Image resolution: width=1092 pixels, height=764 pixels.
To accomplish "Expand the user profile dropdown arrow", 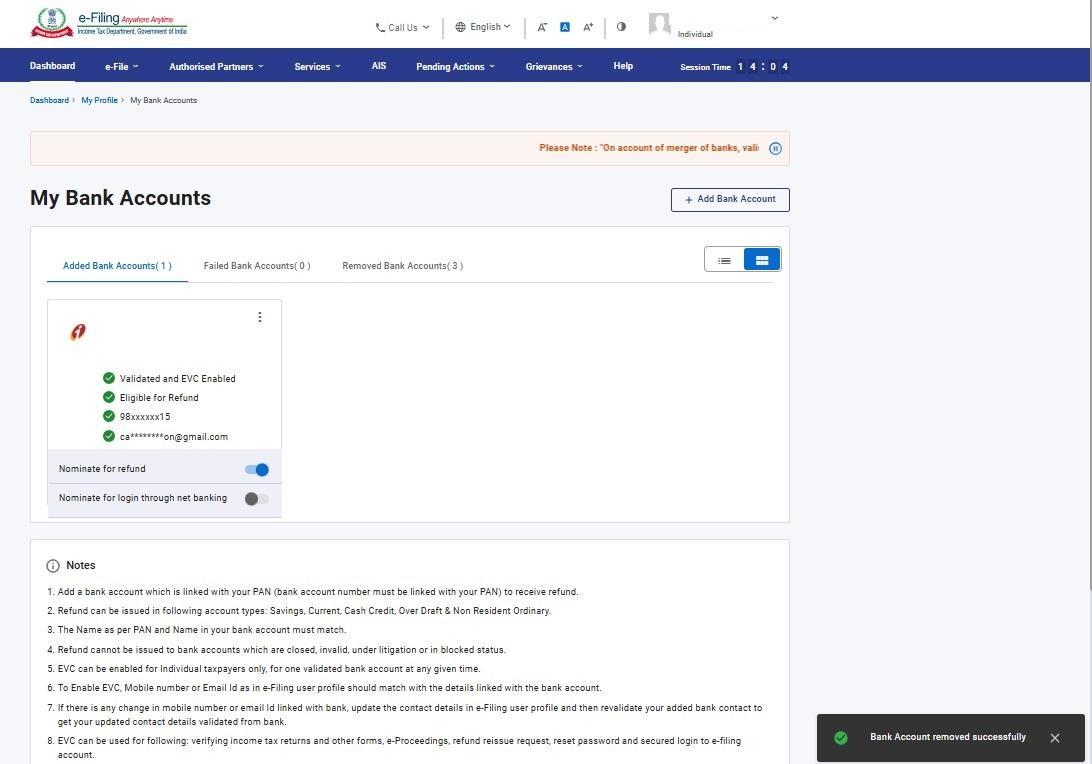I will pyautogui.click(x=774, y=18).
